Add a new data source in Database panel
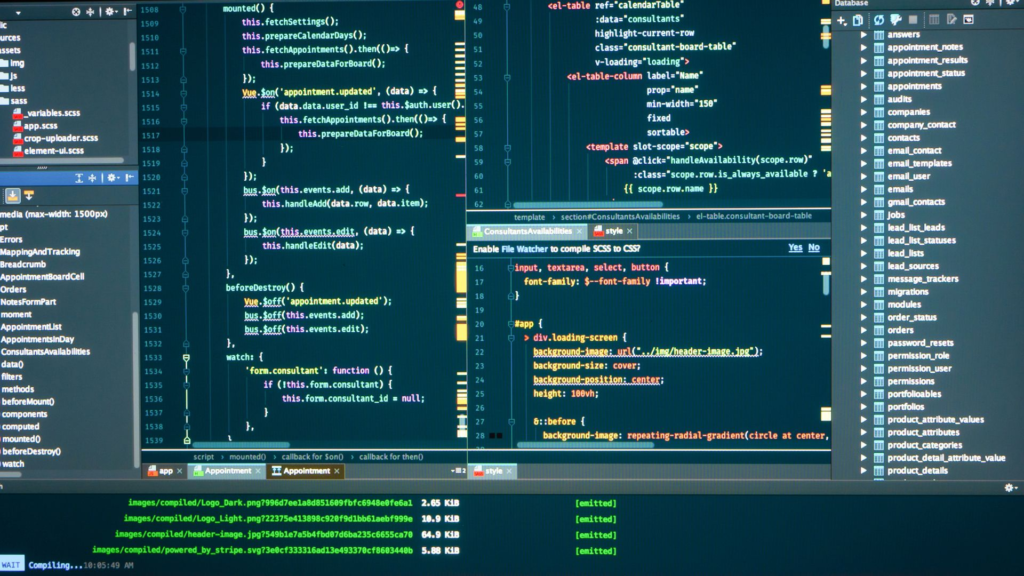Screen dimensions: 1024x576 coord(843,18)
